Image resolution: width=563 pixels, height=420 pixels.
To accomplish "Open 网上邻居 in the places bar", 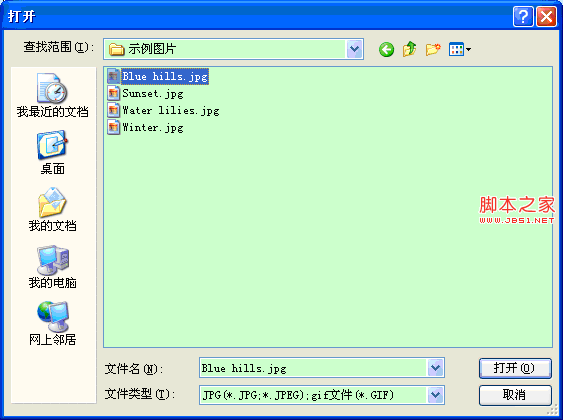I will pos(52,323).
